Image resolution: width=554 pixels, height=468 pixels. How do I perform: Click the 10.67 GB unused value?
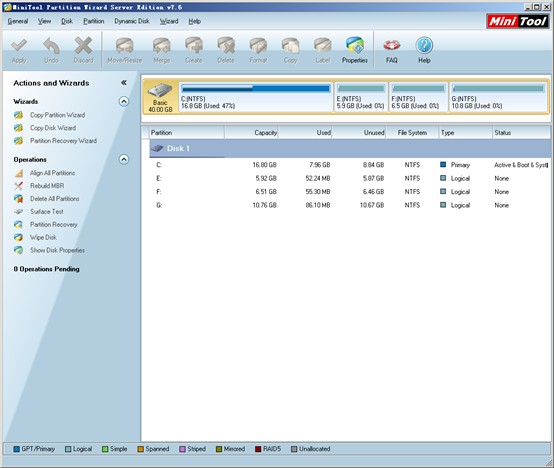tap(372, 205)
